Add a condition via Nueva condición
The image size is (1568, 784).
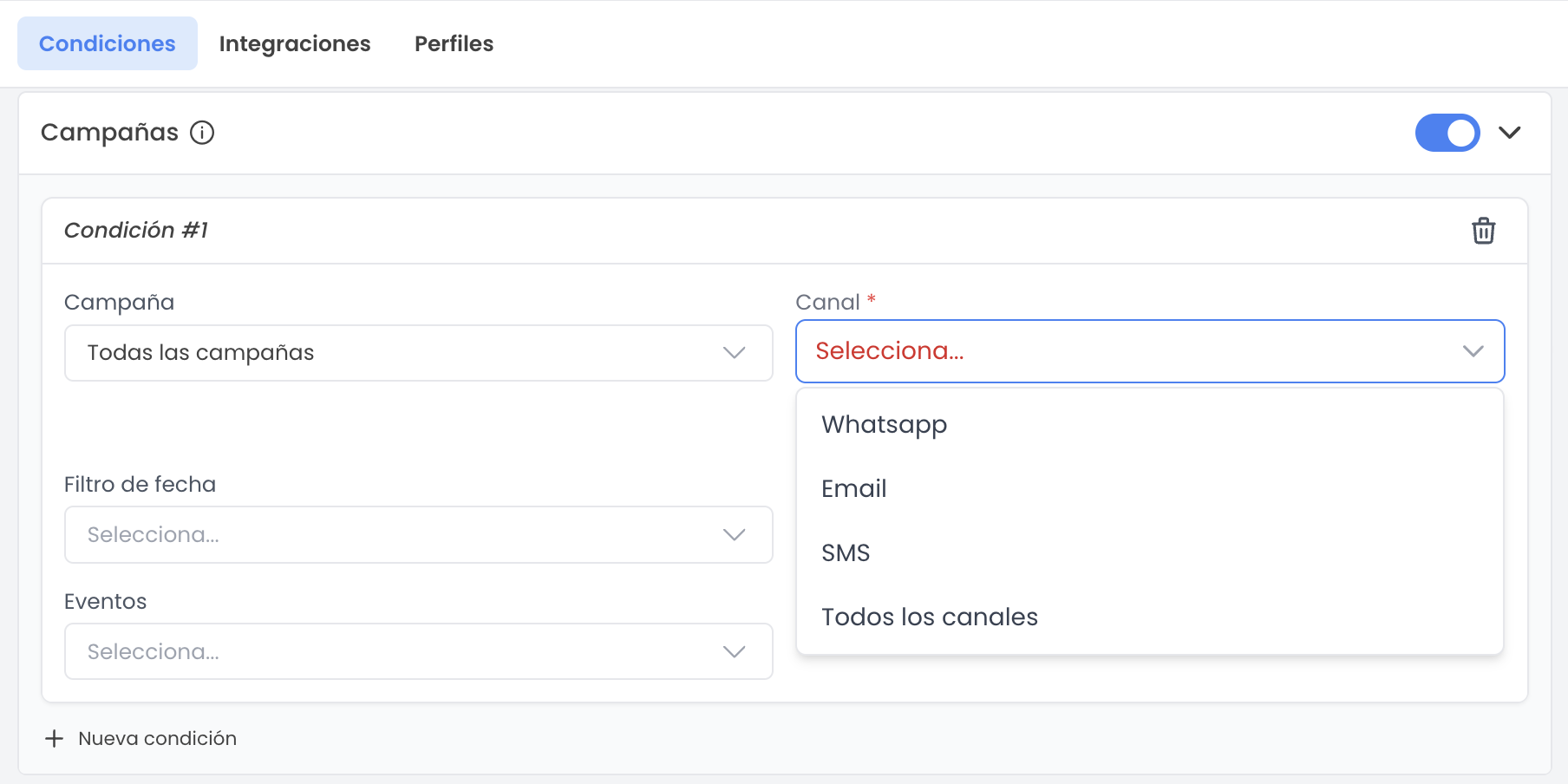pyautogui.click(x=156, y=738)
